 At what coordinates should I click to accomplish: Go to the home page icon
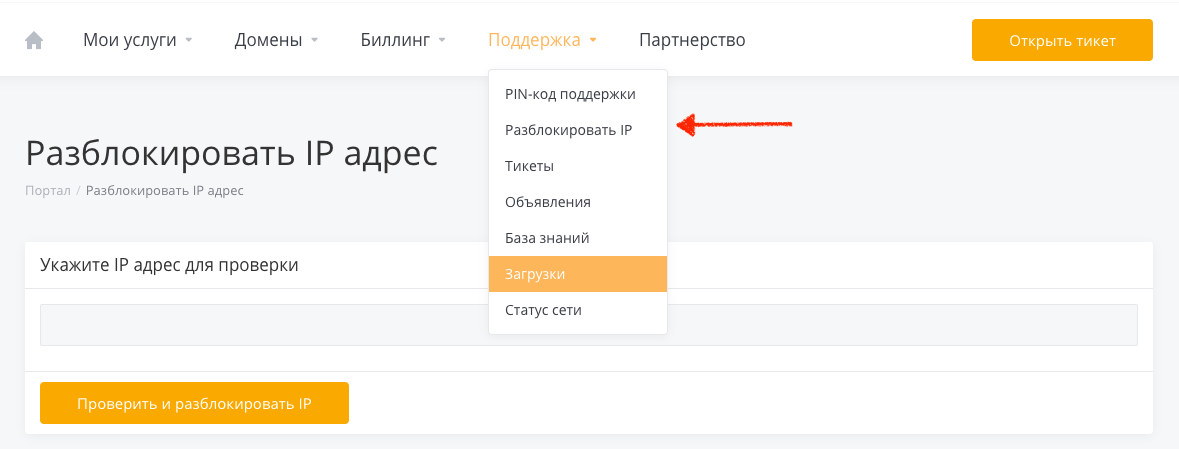34,40
